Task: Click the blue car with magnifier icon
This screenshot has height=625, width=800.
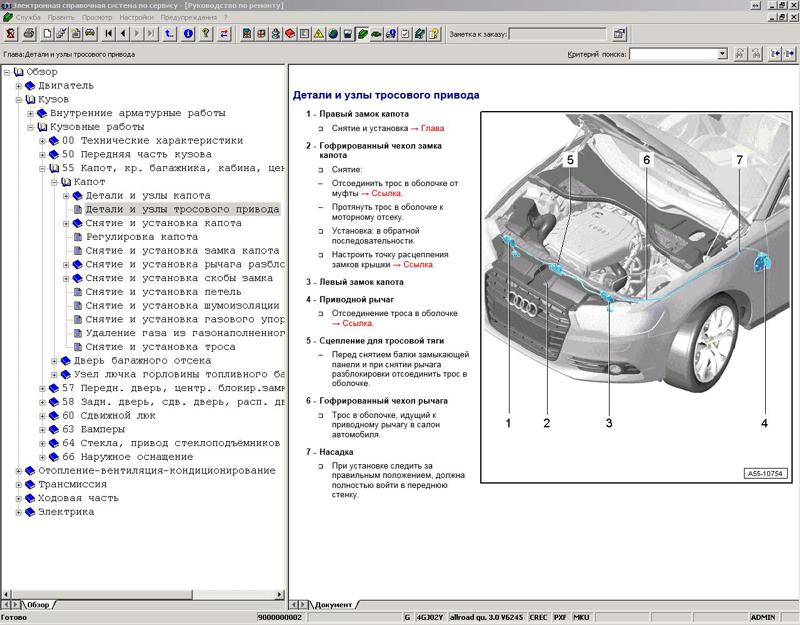Action: click(x=391, y=34)
